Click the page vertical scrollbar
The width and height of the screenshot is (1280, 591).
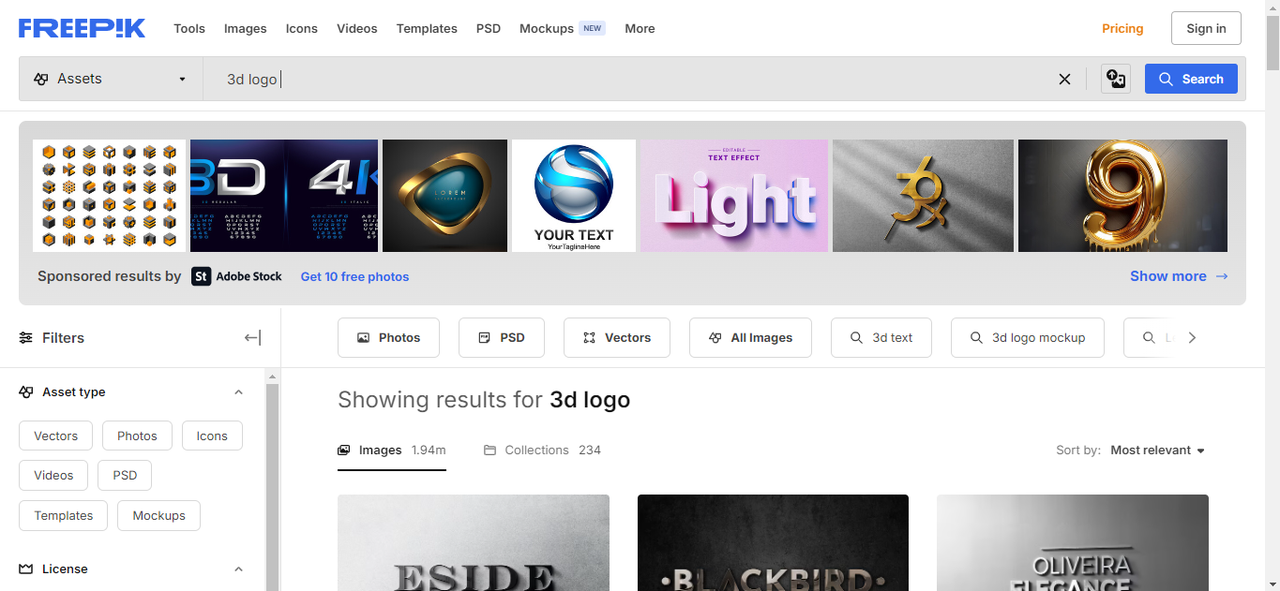pos(1273,45)
